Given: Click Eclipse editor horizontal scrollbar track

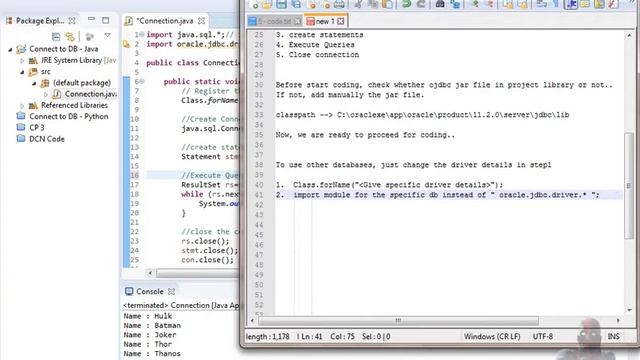Looking at the screenshot, I should click(197, 273).
